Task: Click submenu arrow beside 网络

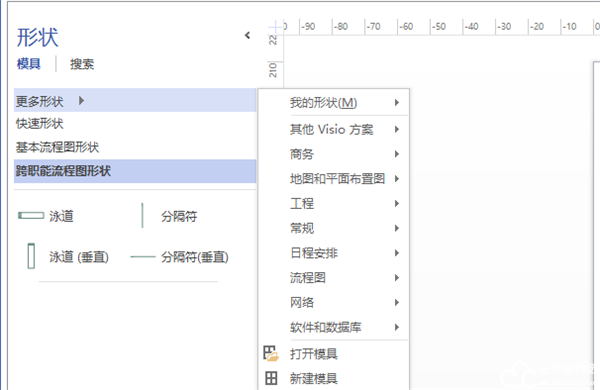Action: [397, 302]
